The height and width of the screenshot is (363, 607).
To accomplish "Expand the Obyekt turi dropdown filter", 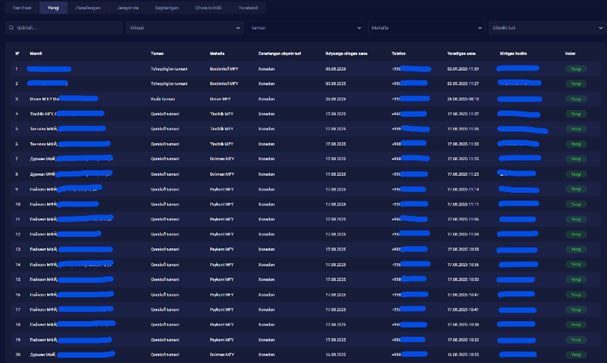I will tap(547, 28).
